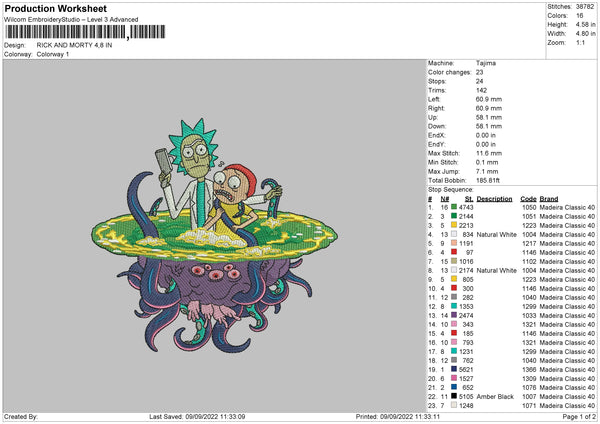
Task: Click the N# column header
Action: point(444,199)
